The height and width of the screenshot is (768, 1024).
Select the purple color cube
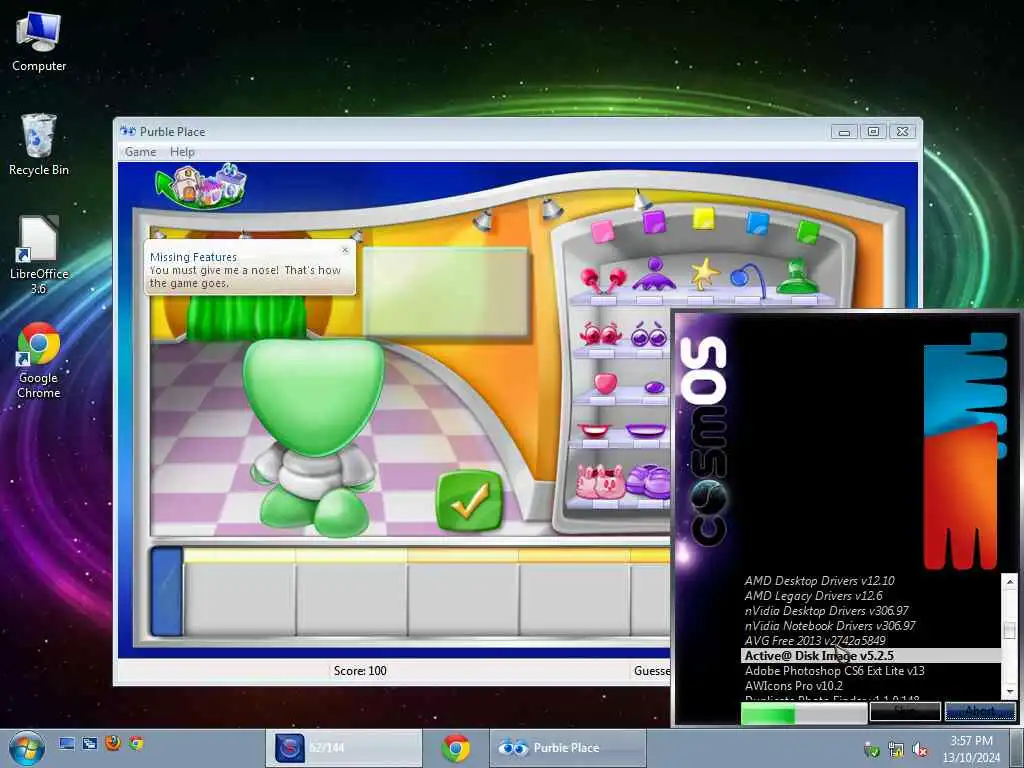(x=654, y=222)
